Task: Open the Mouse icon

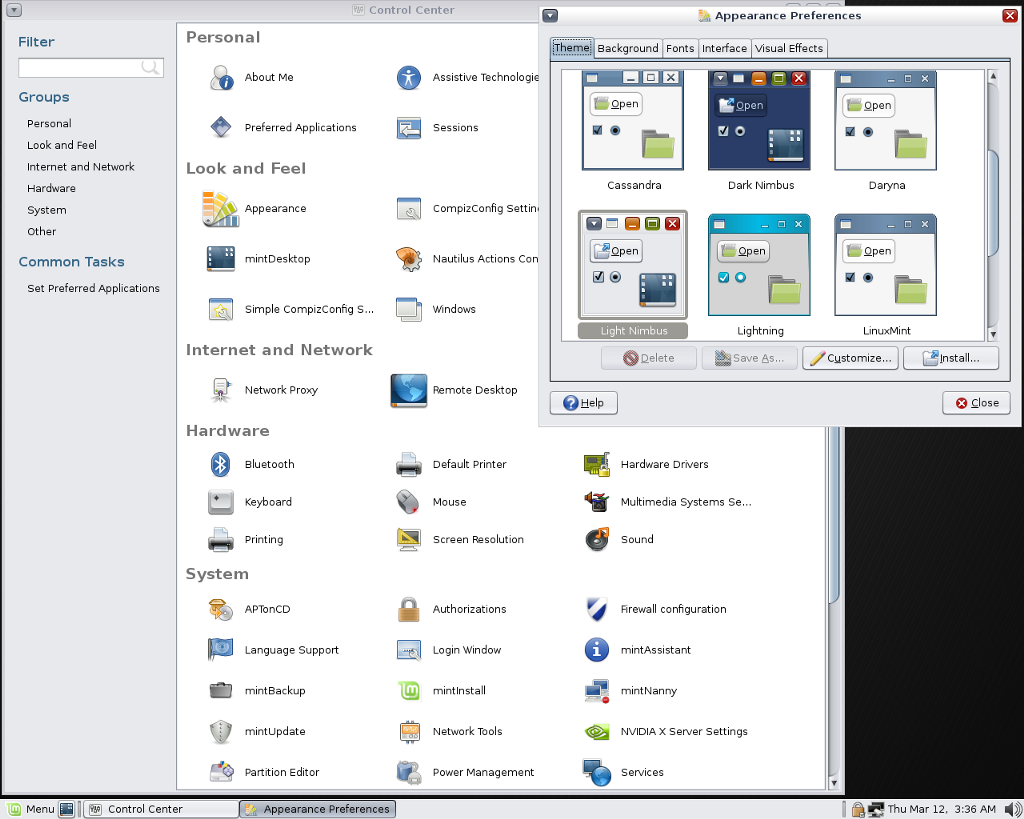Action: 409,502
